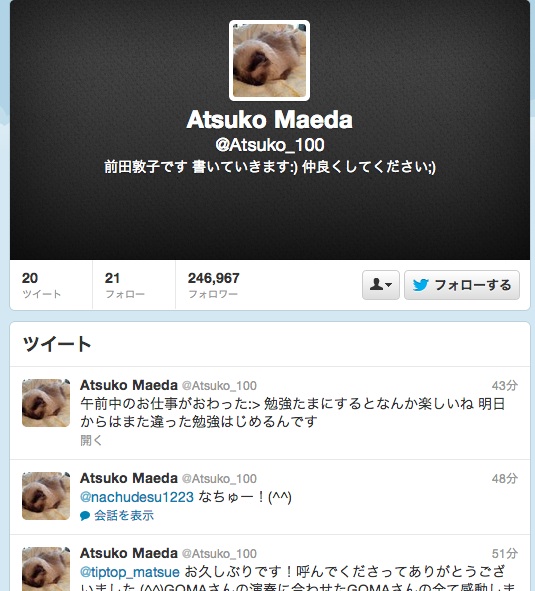Click the 48分 timestamp on second tweet
The height and width of the screenshot is (591, 535).
click(x=504, y=479)
